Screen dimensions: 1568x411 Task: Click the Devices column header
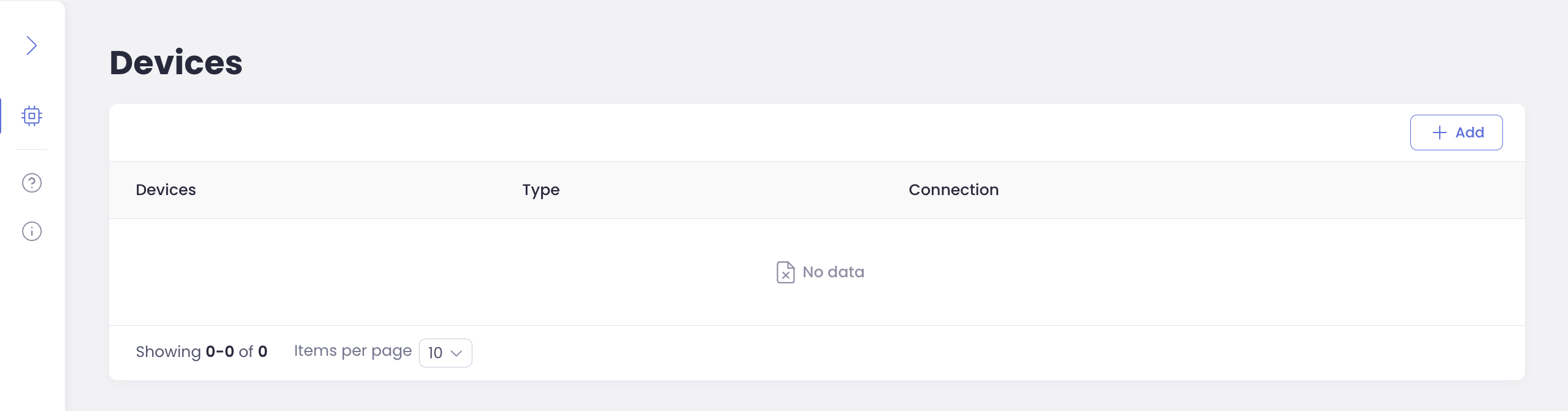pos(166,190)
